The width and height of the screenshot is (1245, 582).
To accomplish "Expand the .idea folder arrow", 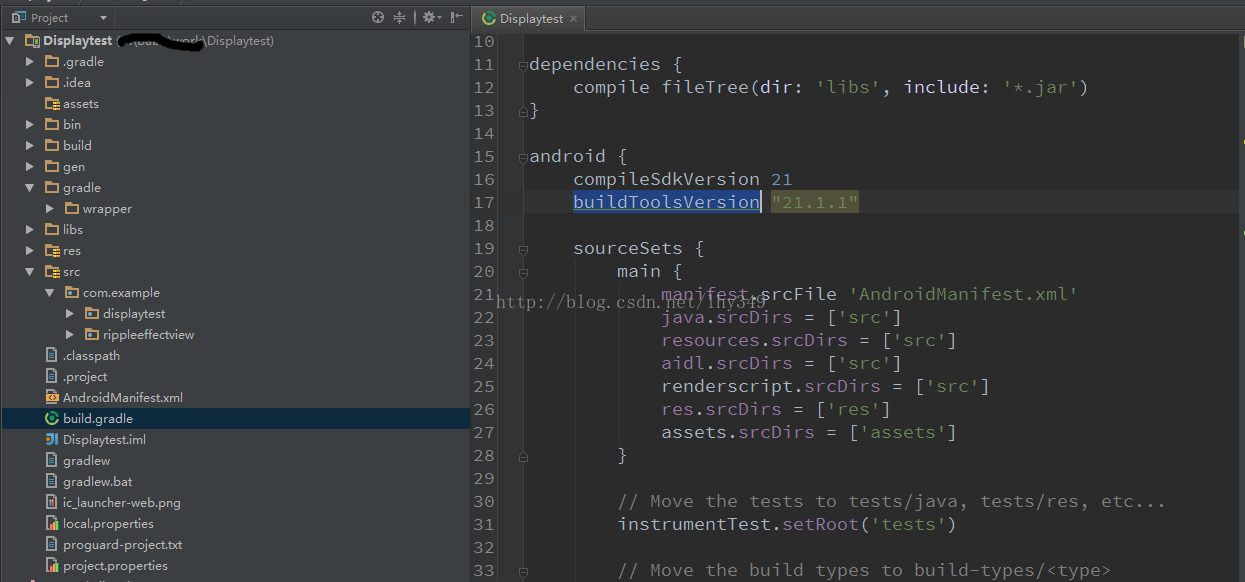I will click(x=30, y=83).
